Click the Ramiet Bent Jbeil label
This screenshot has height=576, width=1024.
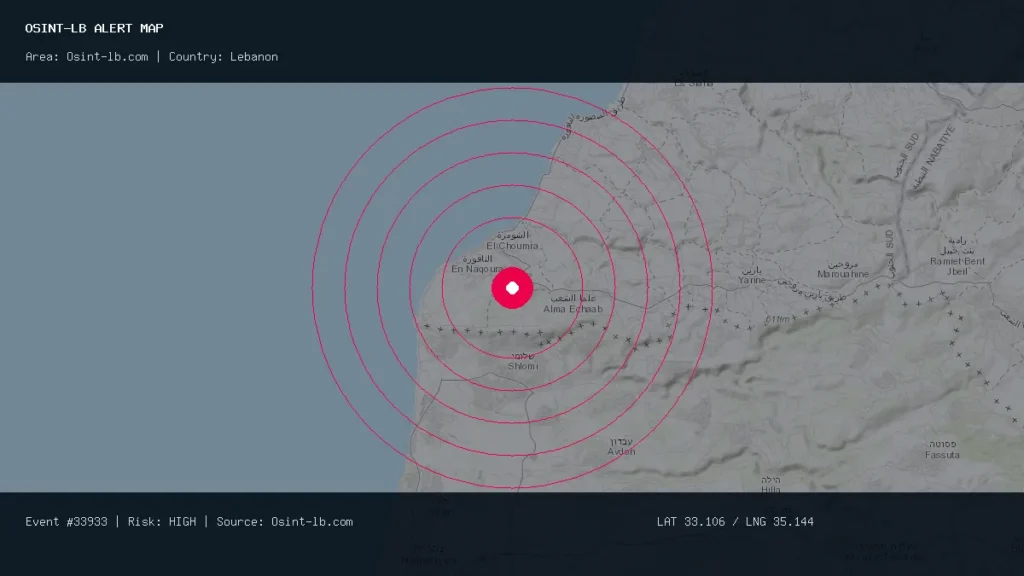click(x=957, y=256)
